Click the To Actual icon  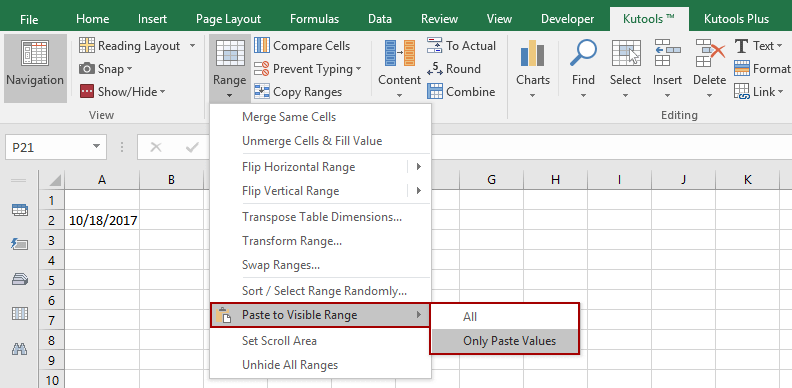pos(434,45)
